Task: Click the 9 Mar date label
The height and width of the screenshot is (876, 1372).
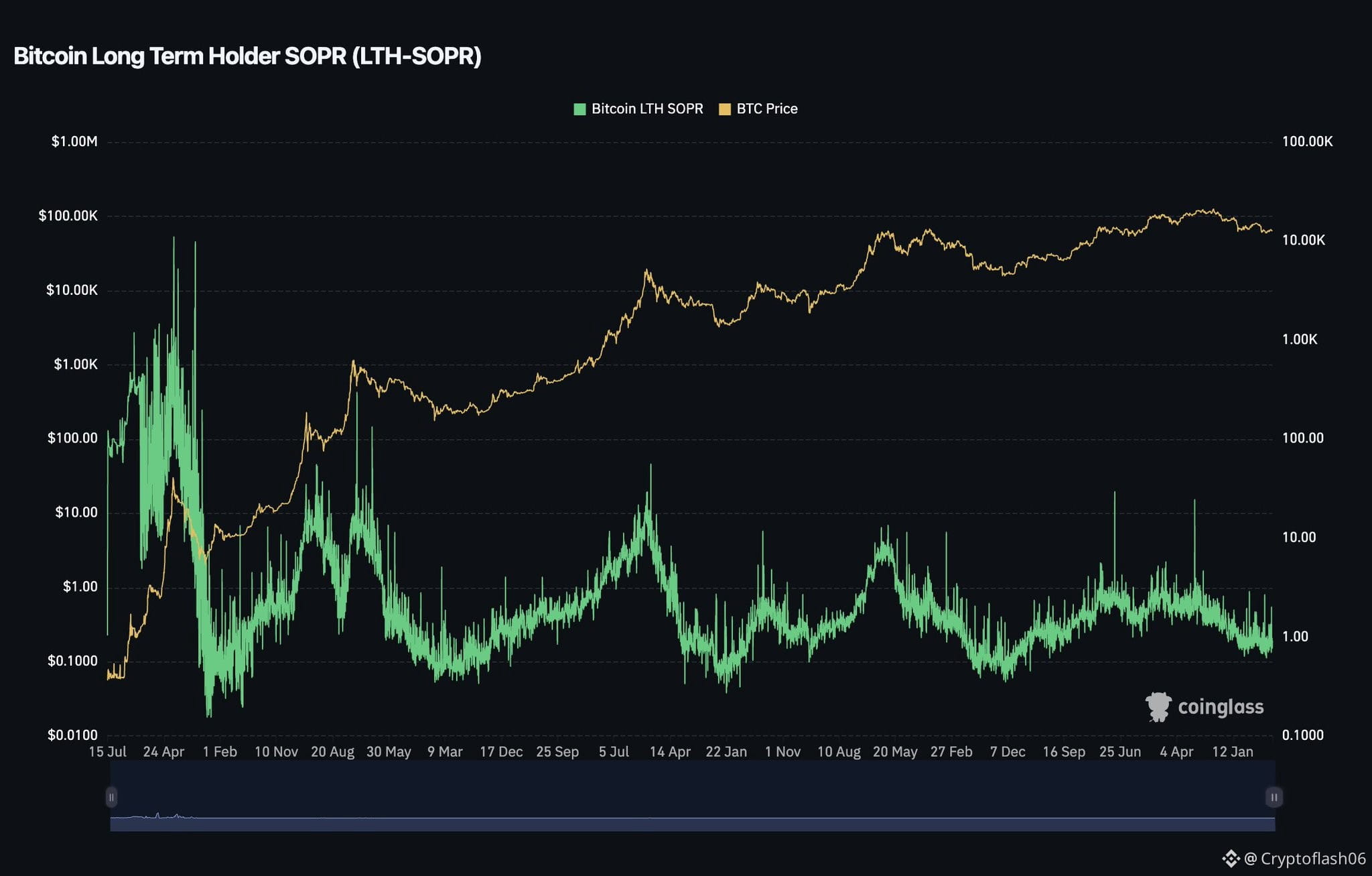Action: click(445, 752)
